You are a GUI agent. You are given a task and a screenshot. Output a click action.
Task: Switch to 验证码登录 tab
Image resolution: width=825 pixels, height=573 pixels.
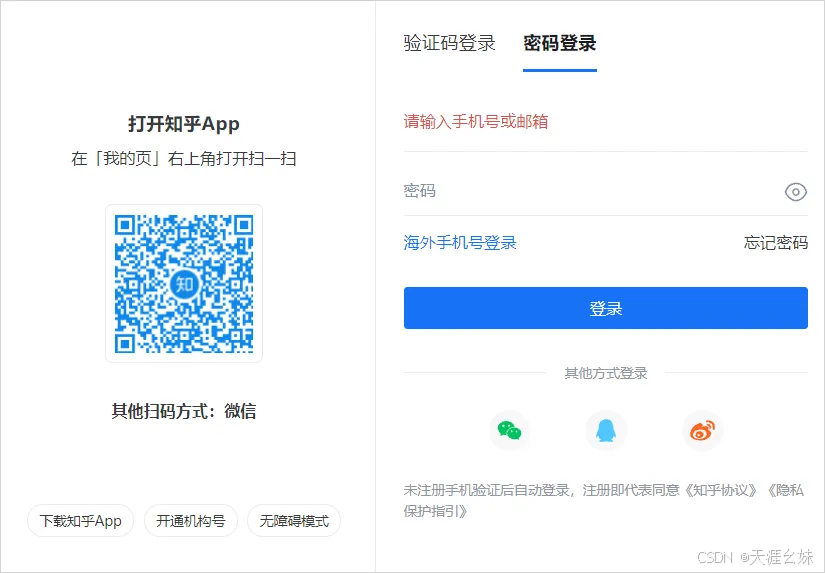tap(449, 43)
